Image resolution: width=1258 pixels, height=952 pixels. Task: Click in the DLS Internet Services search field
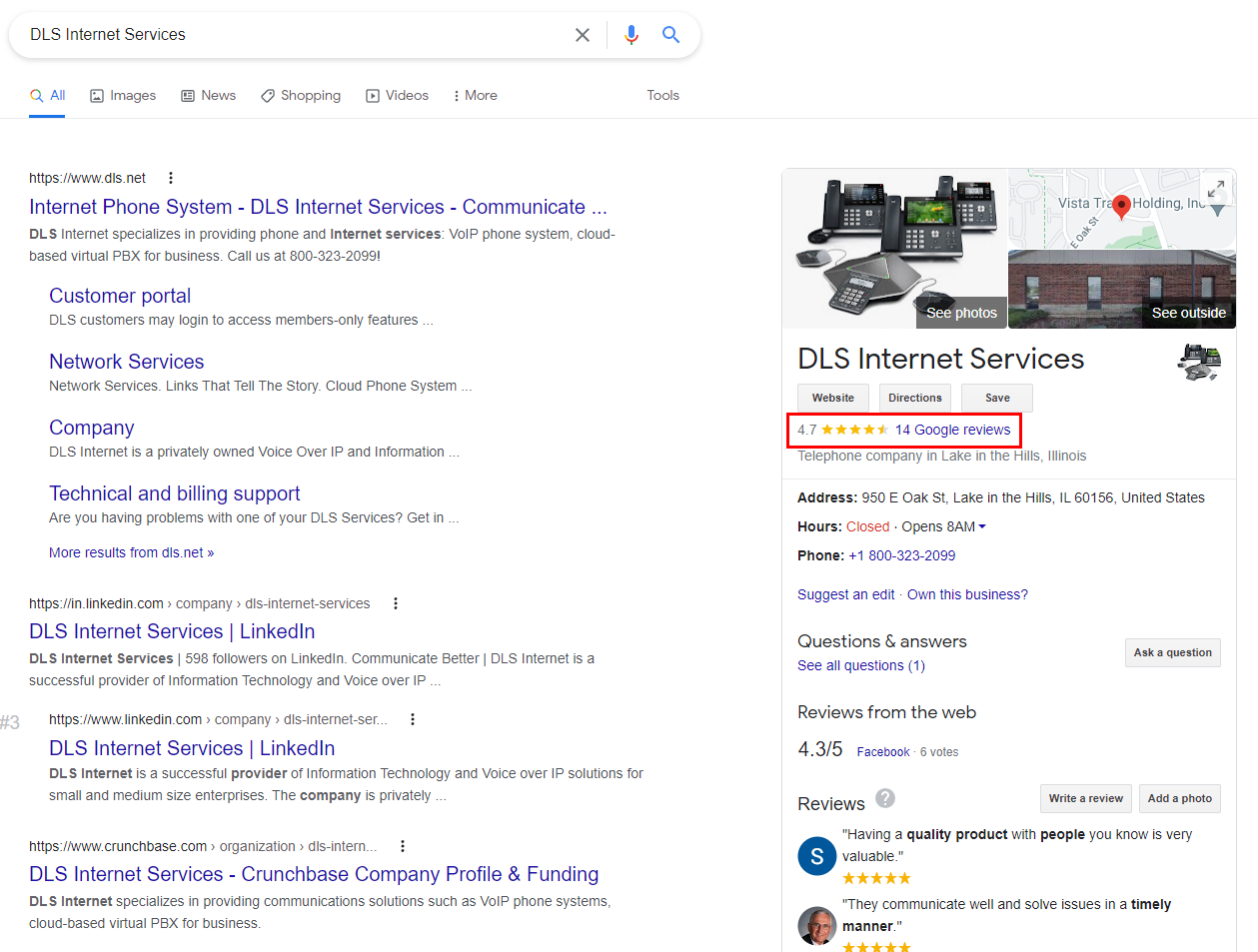click(295, 35)
